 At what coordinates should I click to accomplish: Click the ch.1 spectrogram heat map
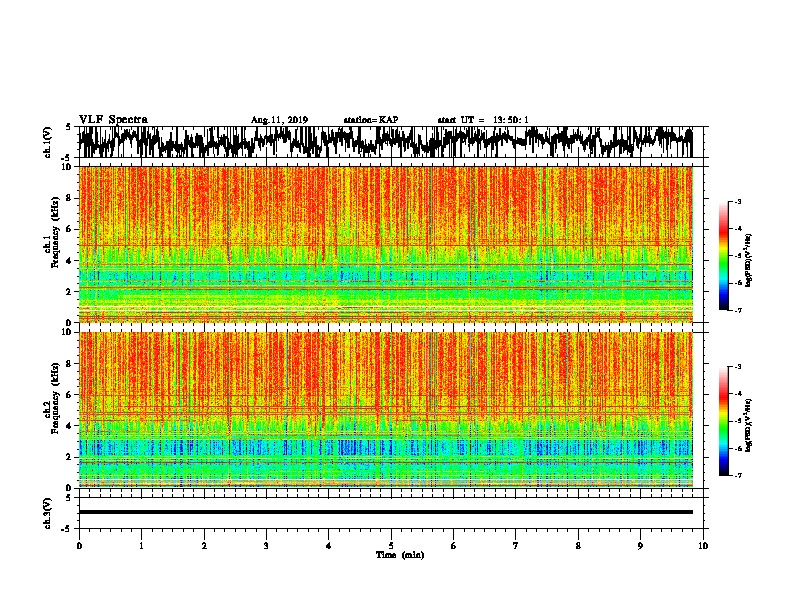(x=385, y=244)
